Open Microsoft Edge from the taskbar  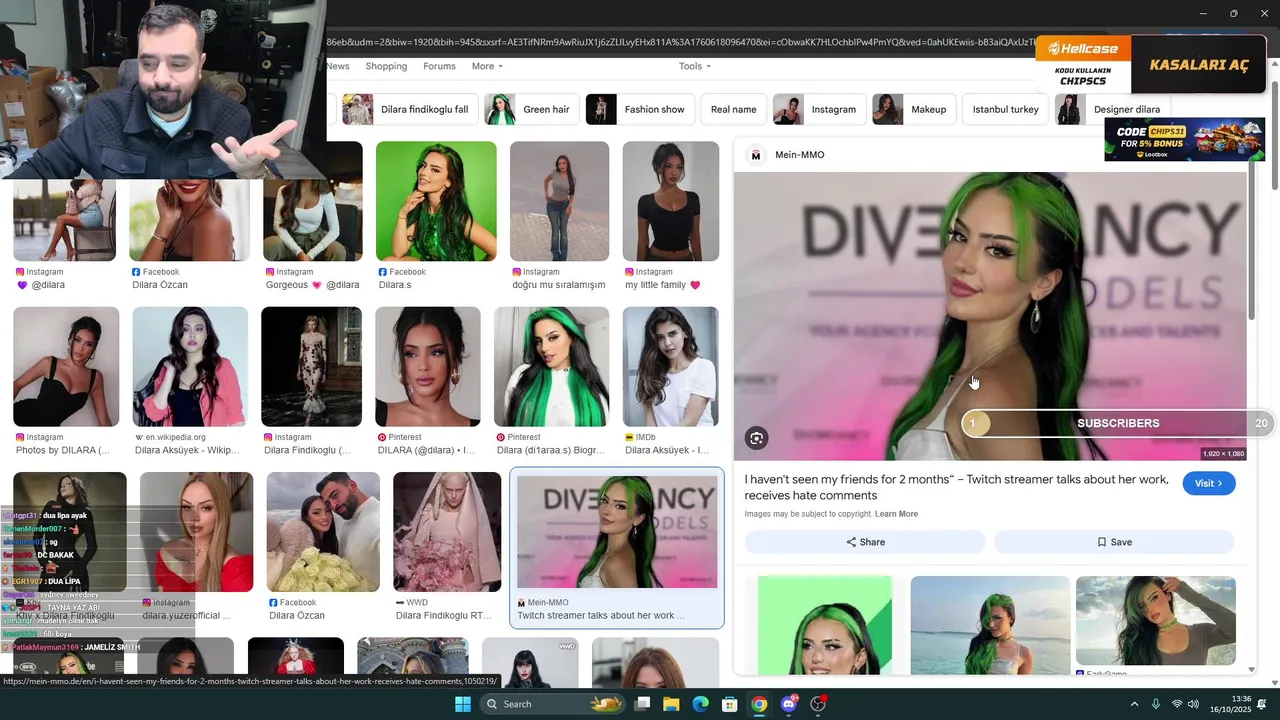701,704
